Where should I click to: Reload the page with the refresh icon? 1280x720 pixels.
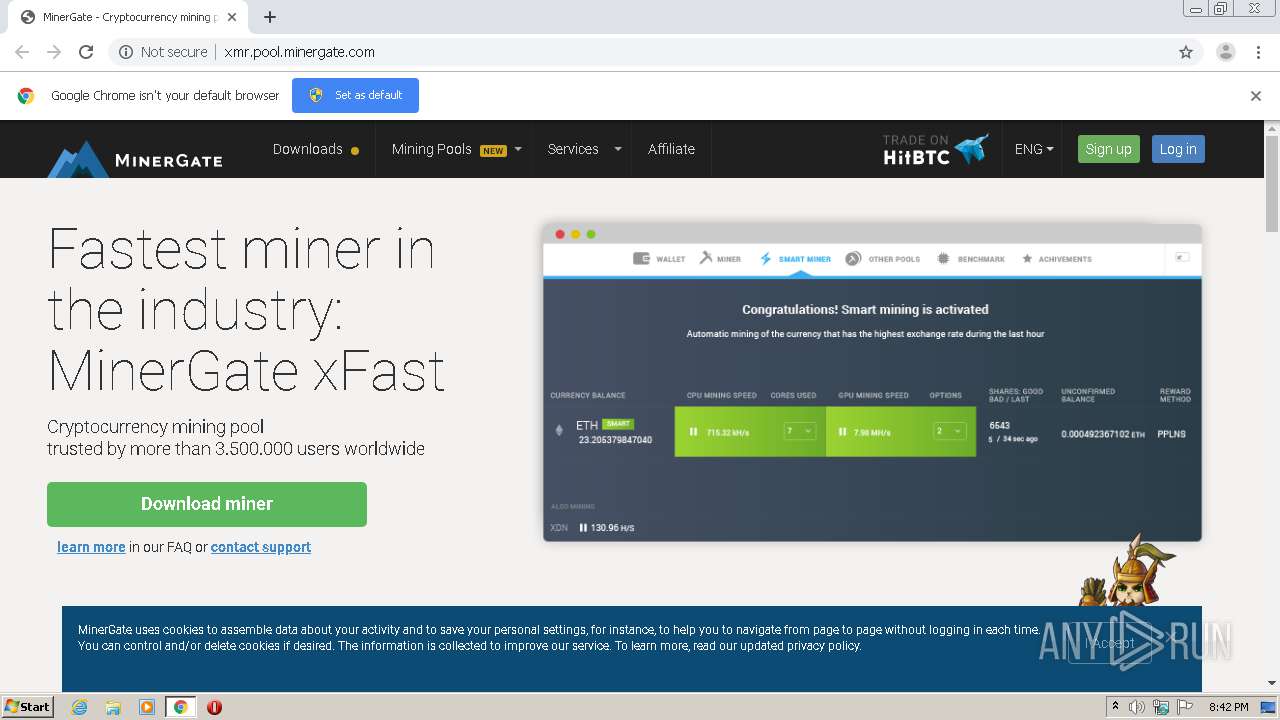pos(86,52)
